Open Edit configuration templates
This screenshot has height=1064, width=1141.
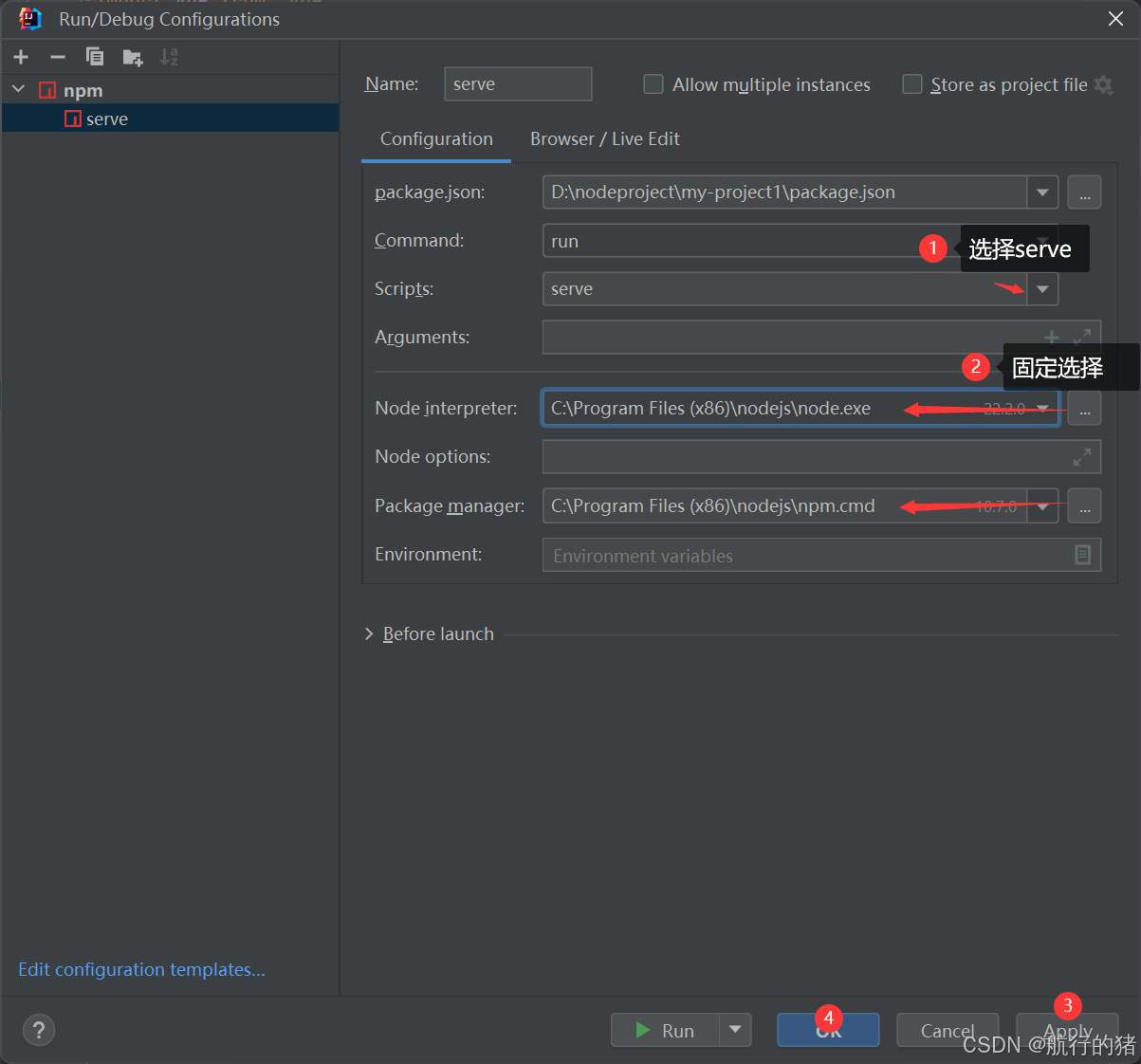tap(140, 969)
